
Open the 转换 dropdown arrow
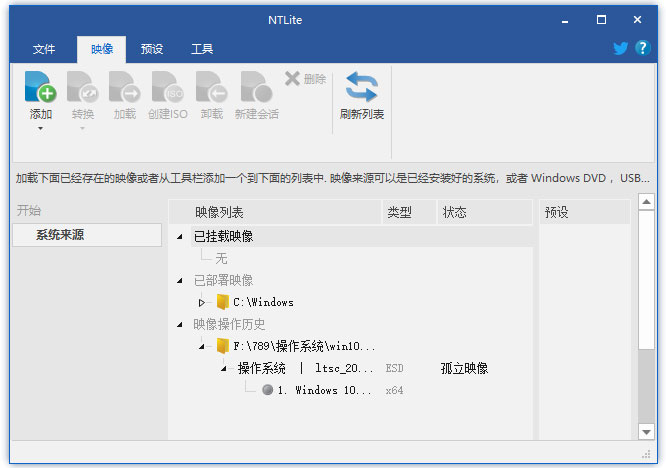pyautogui.click(x=82, y=128)
